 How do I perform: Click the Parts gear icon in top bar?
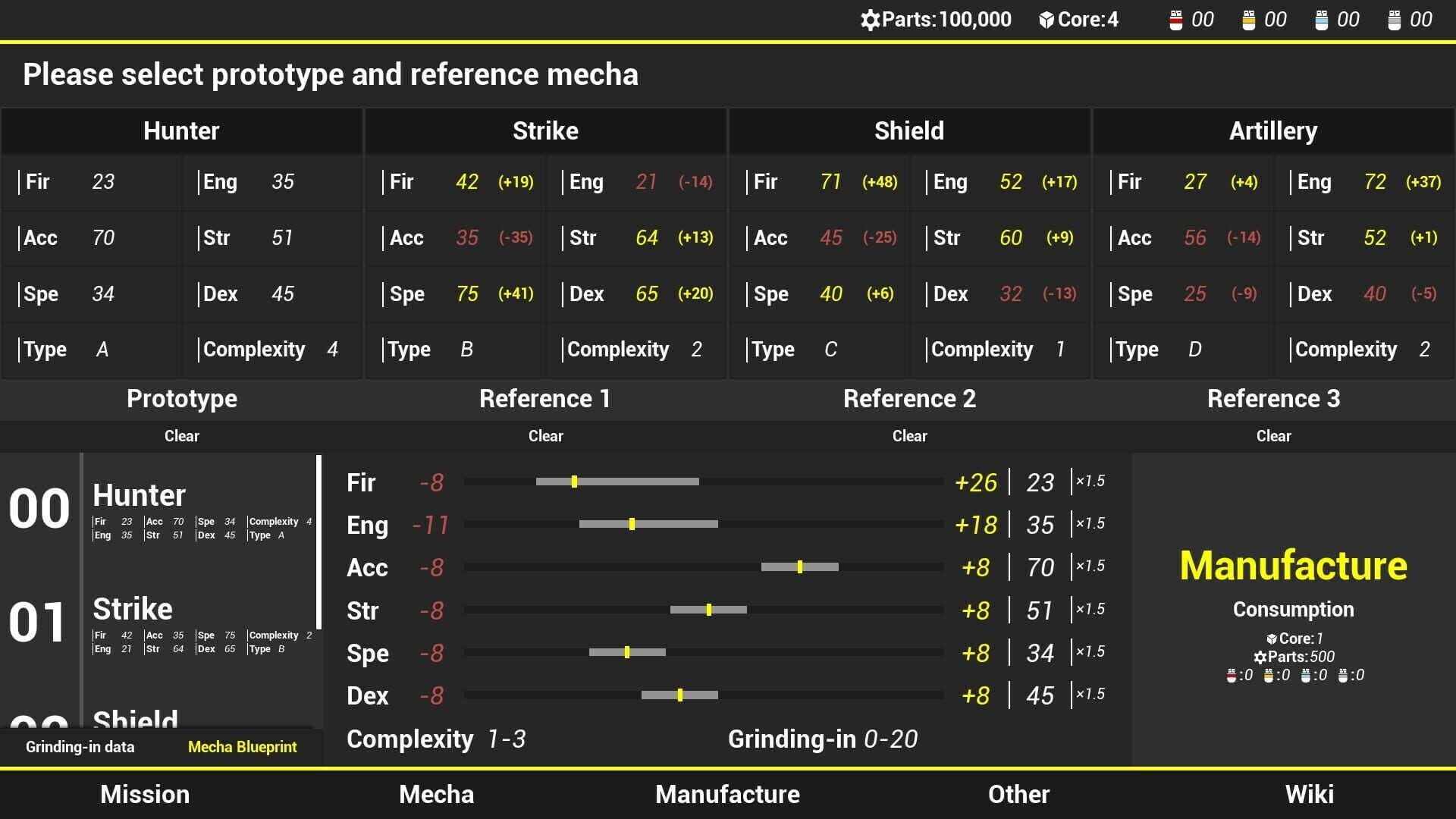871,19
